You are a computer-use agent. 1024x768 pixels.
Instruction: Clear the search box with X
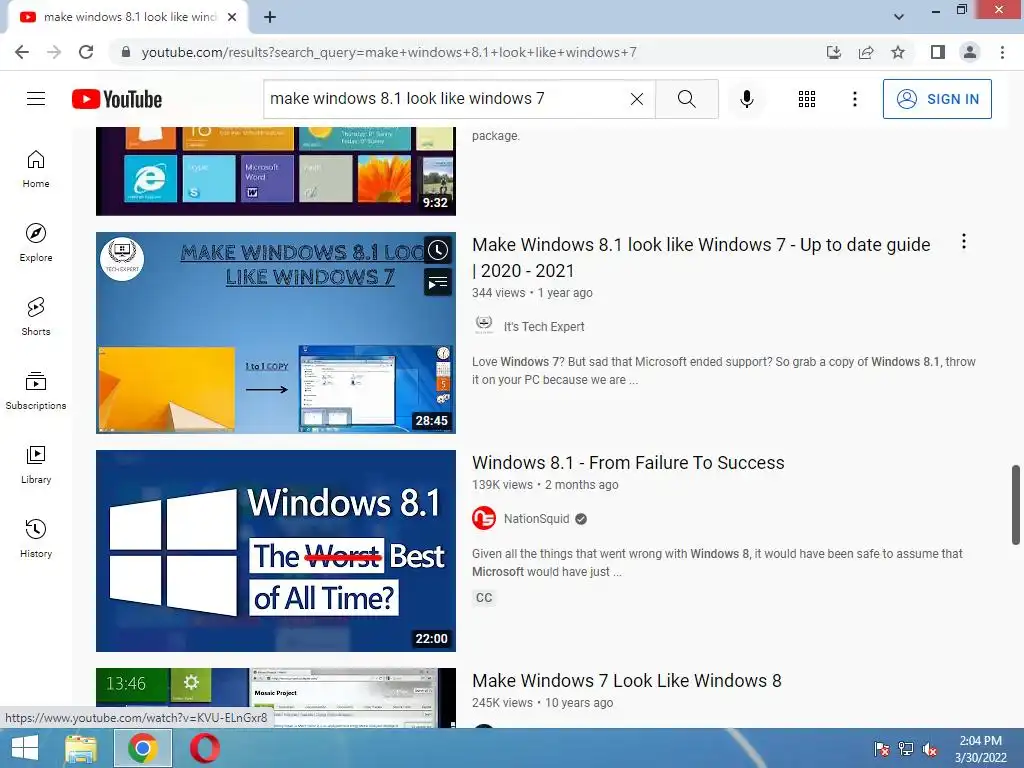click(x=637, y=99)
